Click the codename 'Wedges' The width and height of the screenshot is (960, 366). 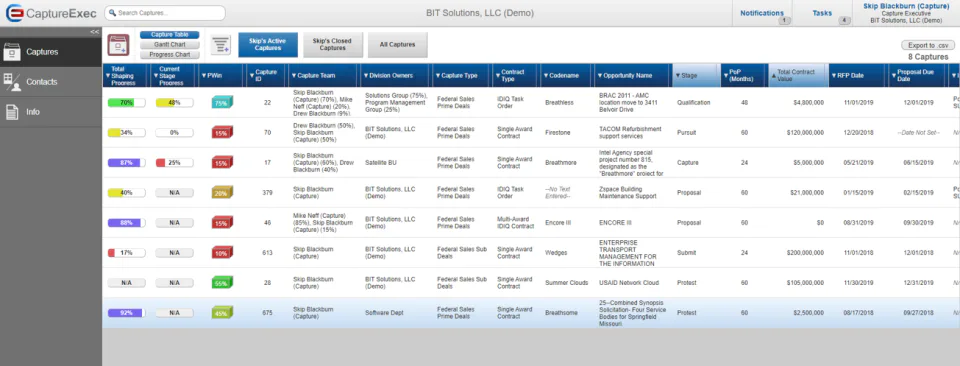click(x=556, y=253)
